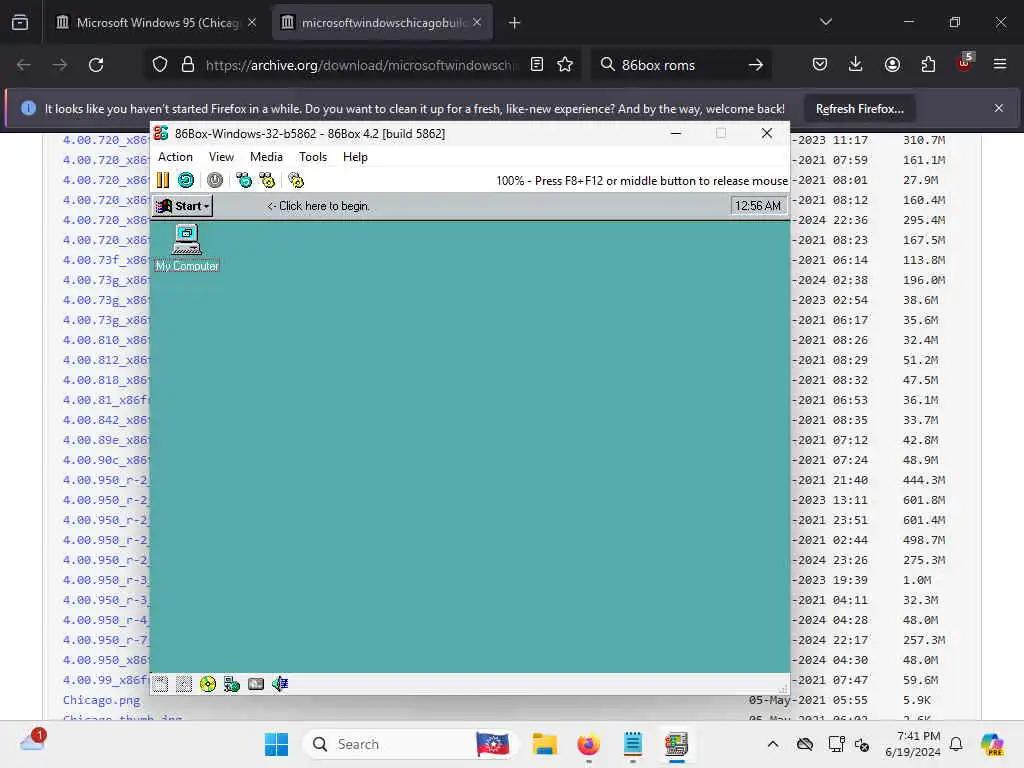Click the Firefox icon in the taskbar

(x=588, y=744)
